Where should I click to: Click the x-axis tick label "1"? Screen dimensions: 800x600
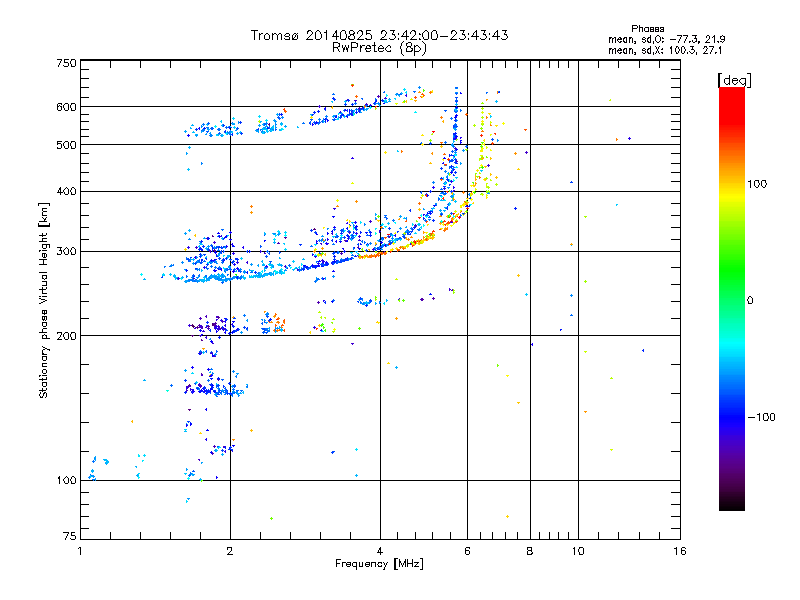[80, 551]
